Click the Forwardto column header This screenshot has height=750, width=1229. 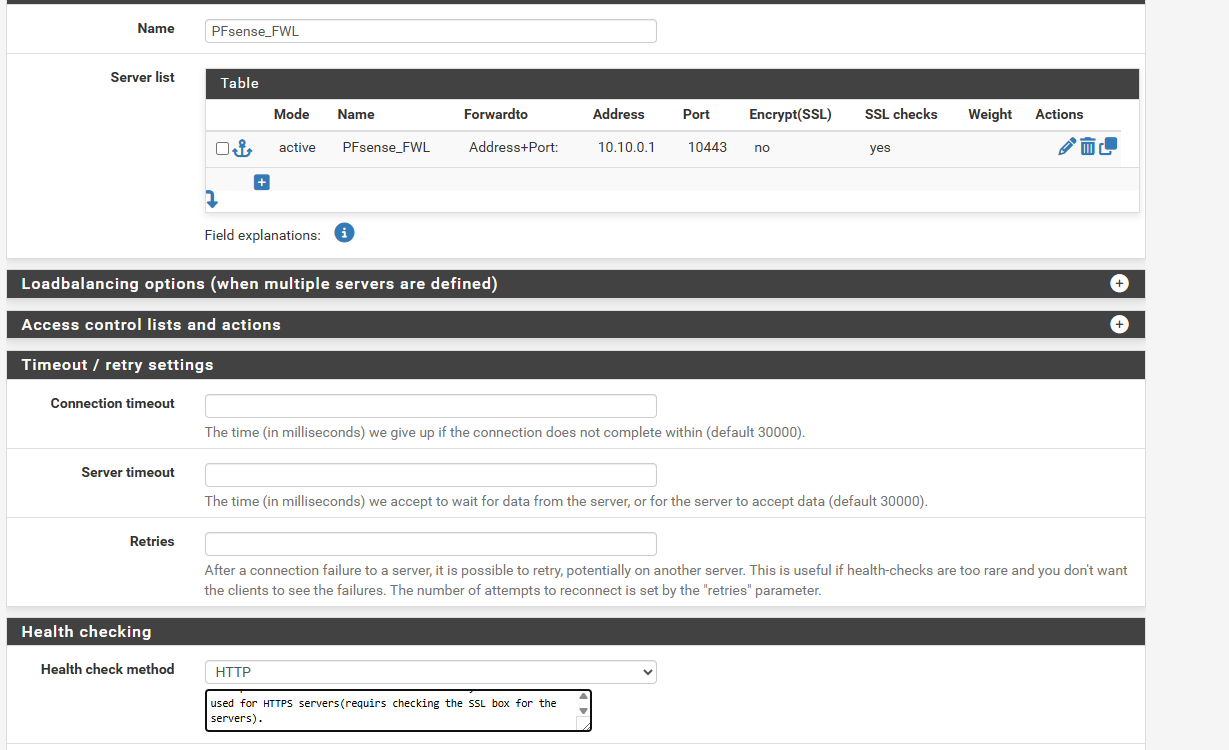496,114
